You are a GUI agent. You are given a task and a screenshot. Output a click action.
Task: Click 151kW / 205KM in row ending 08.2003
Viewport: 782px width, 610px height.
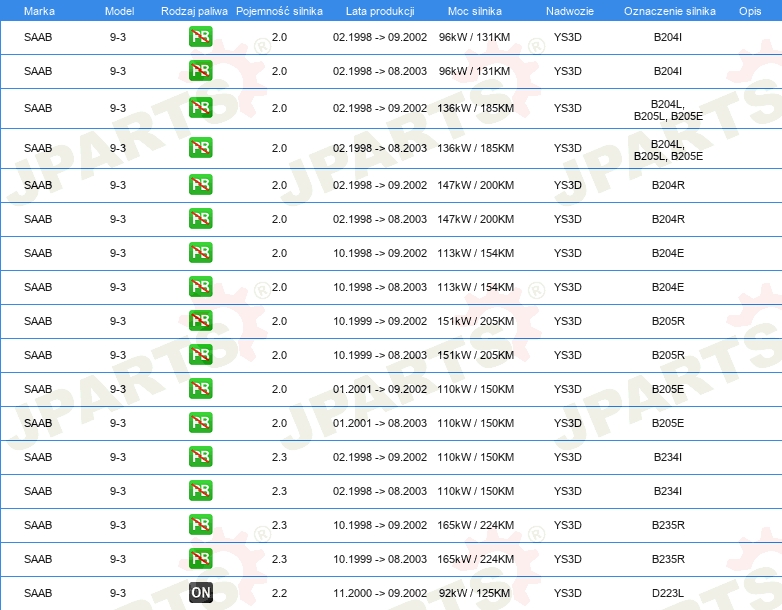click(476, 355)
